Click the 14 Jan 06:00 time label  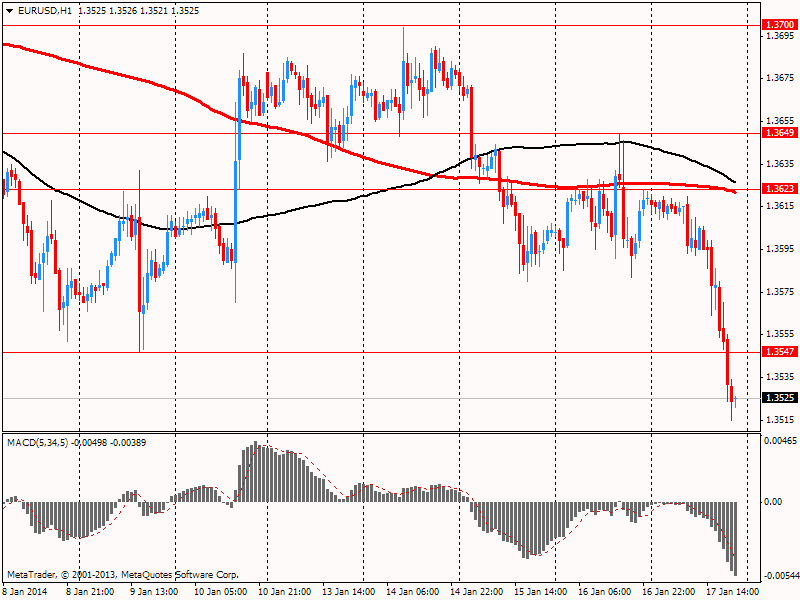click(x=412, y=591)
